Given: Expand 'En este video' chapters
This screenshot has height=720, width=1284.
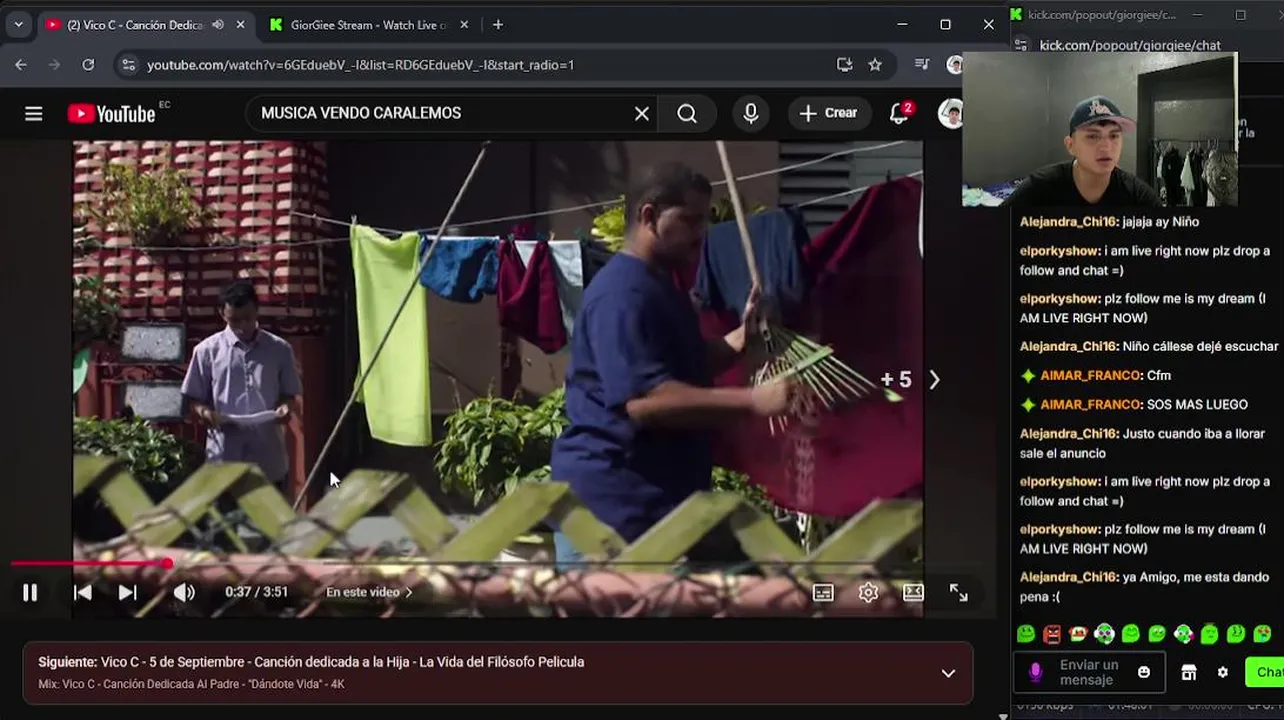Looking at the screenshot, I should (369, 592).
